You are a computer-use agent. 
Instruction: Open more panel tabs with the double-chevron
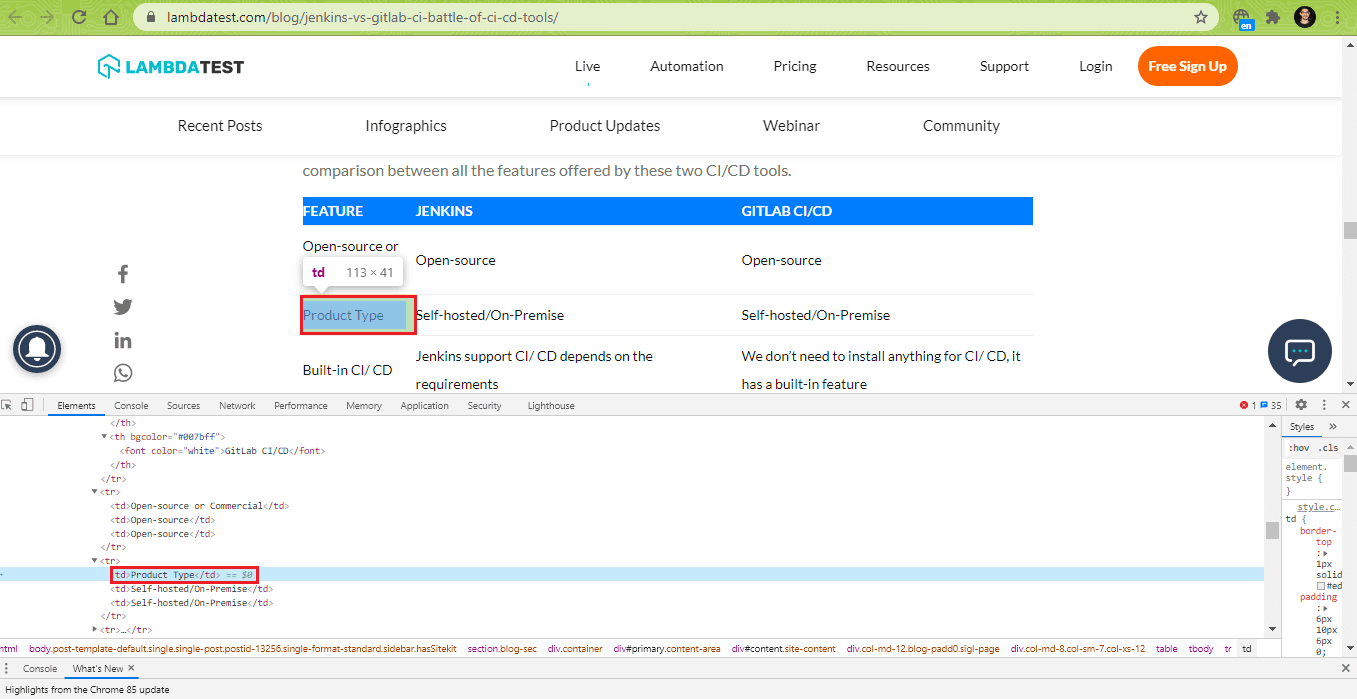coord(1330,425)
